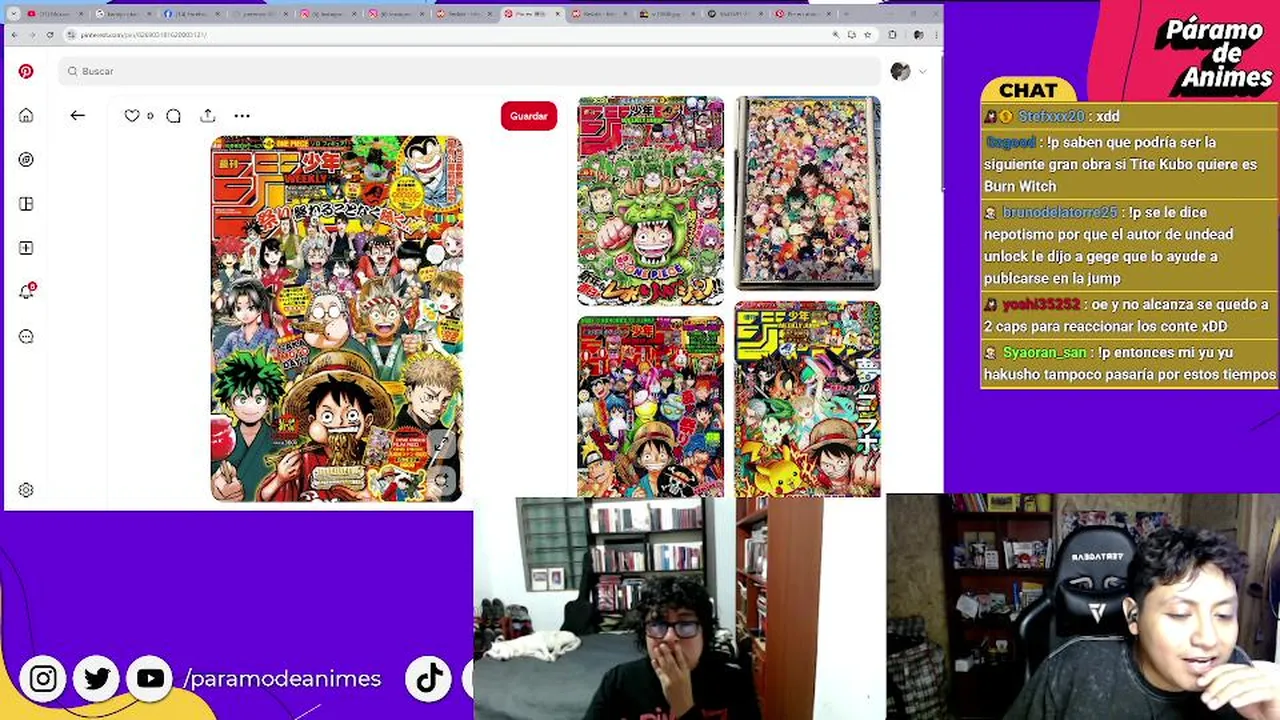Click the visual search icon on the pin image
This screenshot has width=1280, height=720.
coord(441,479)
